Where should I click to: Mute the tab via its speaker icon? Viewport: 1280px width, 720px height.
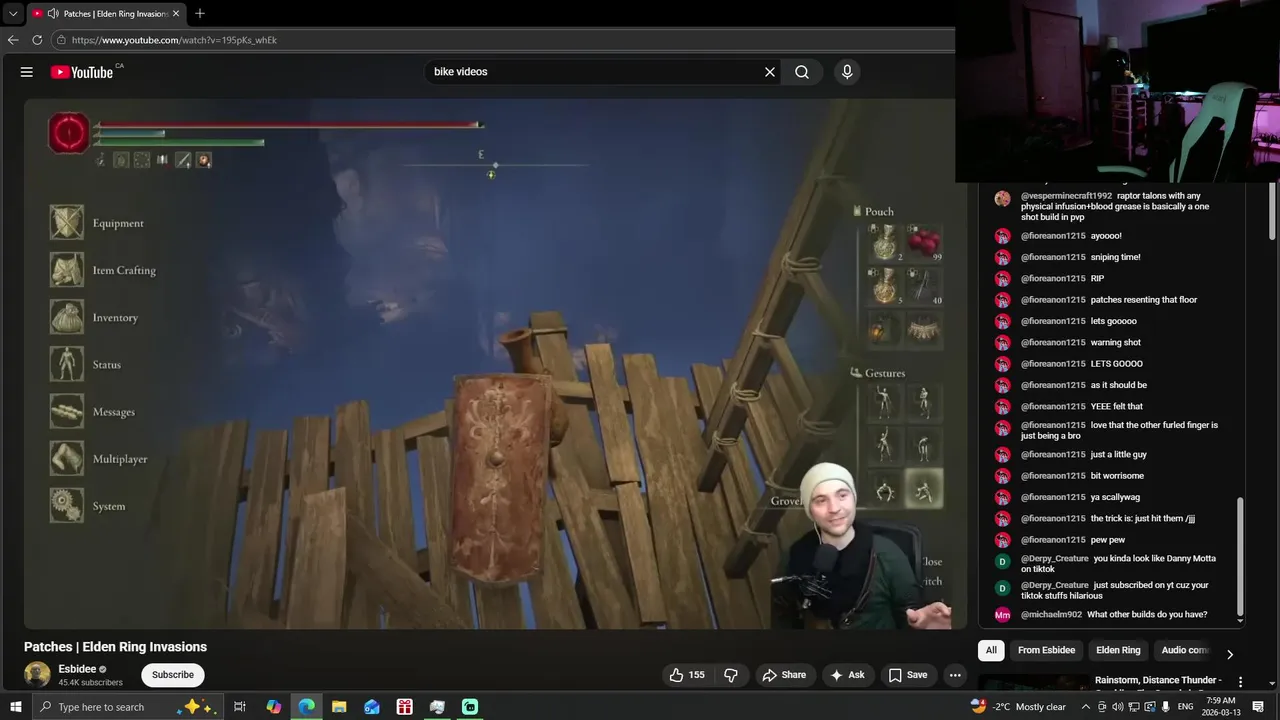pyautogui.click(x=53, y=14)
